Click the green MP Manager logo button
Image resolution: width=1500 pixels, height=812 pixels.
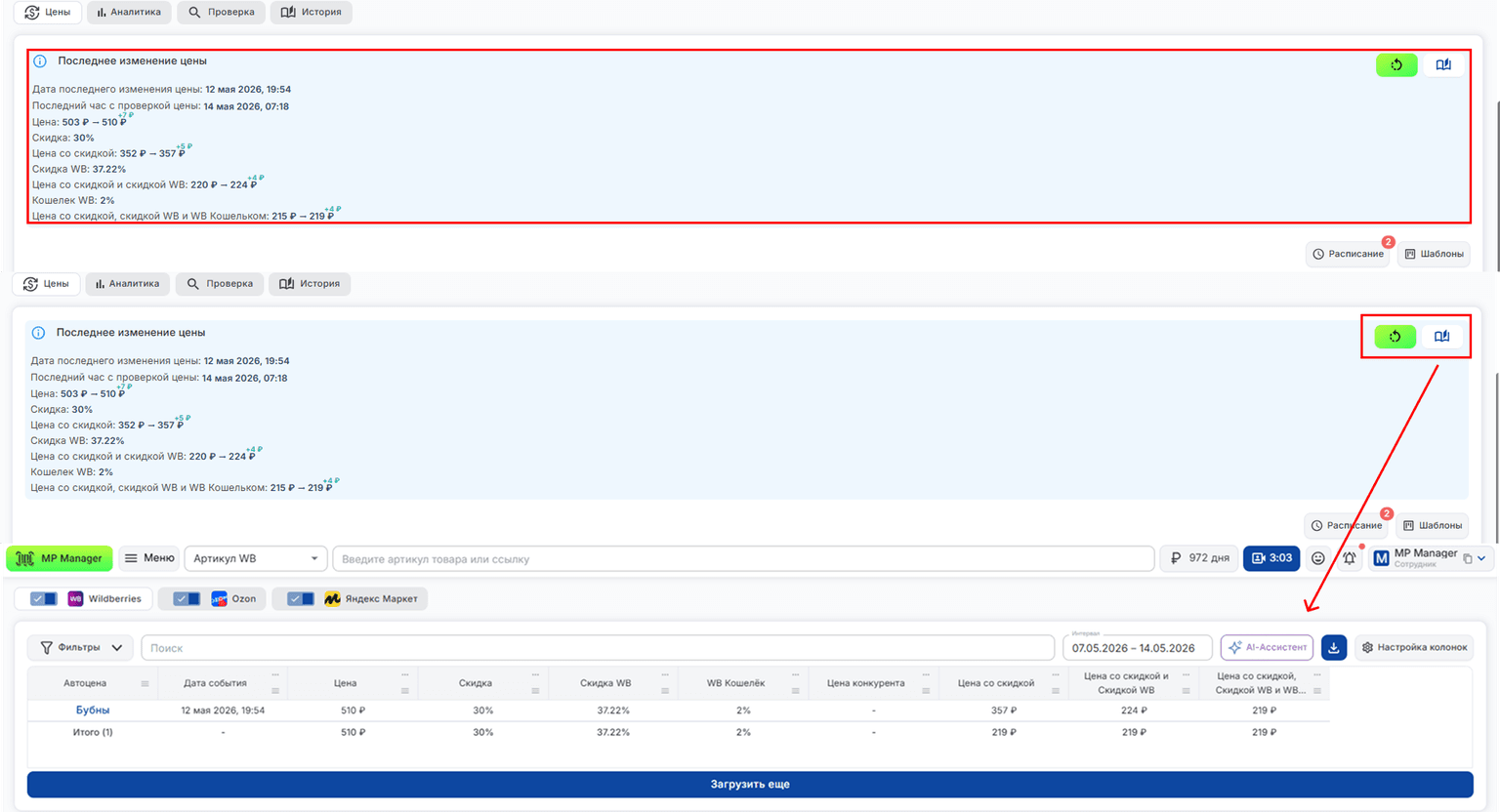[60, 558]
